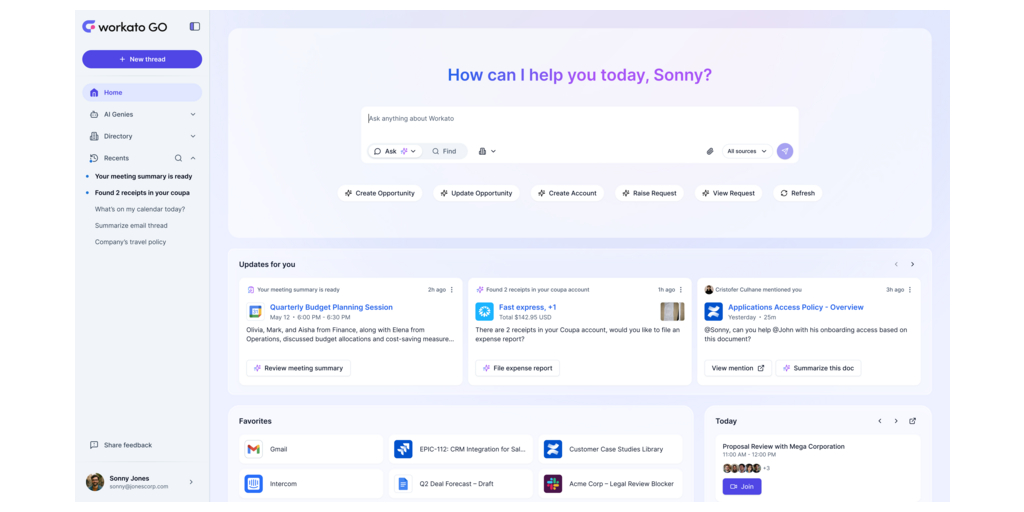This screenshot has height=512, width=1024.
Task: Click the send arrow button
Action: point(785,151)
